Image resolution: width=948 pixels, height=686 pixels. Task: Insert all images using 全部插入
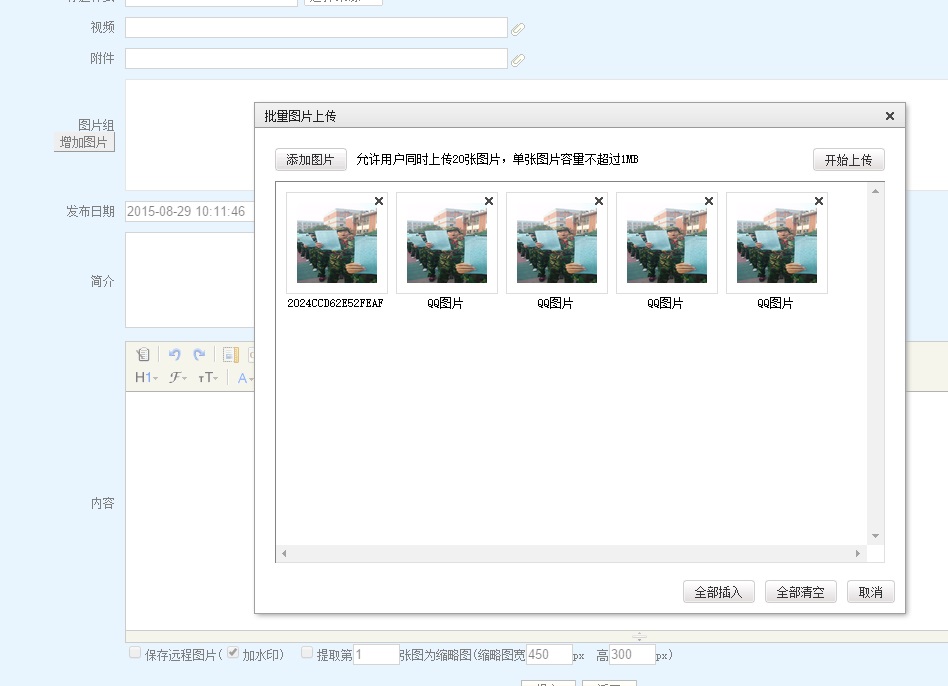pos(718,592)
